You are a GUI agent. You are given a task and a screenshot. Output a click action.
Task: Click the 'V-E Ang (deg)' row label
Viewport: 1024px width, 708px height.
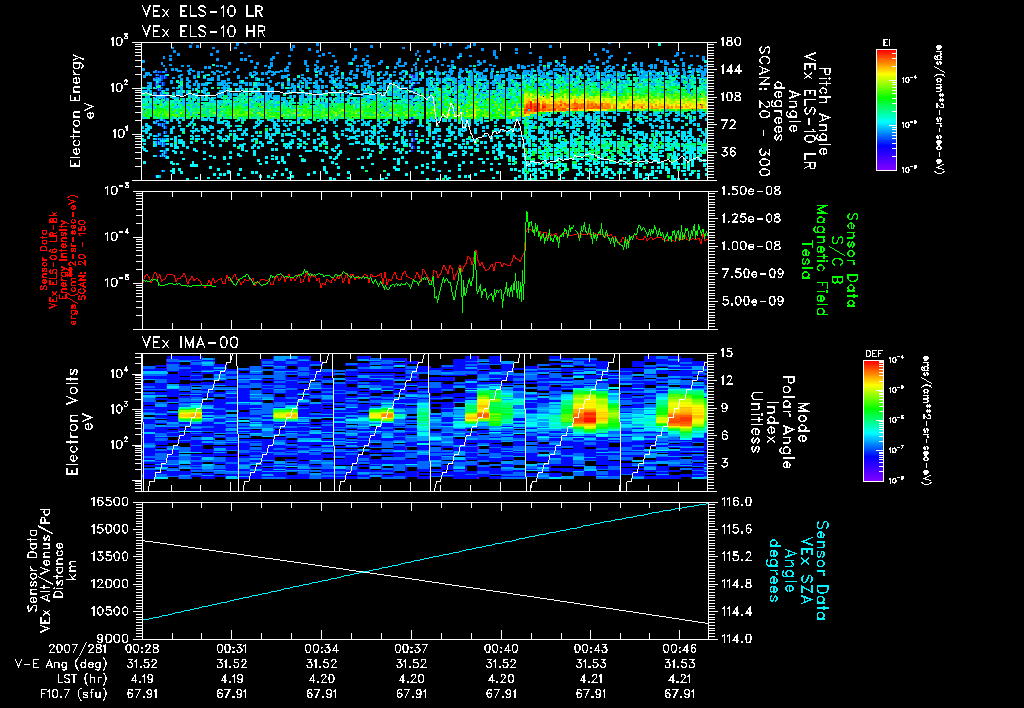pos(61,664)
